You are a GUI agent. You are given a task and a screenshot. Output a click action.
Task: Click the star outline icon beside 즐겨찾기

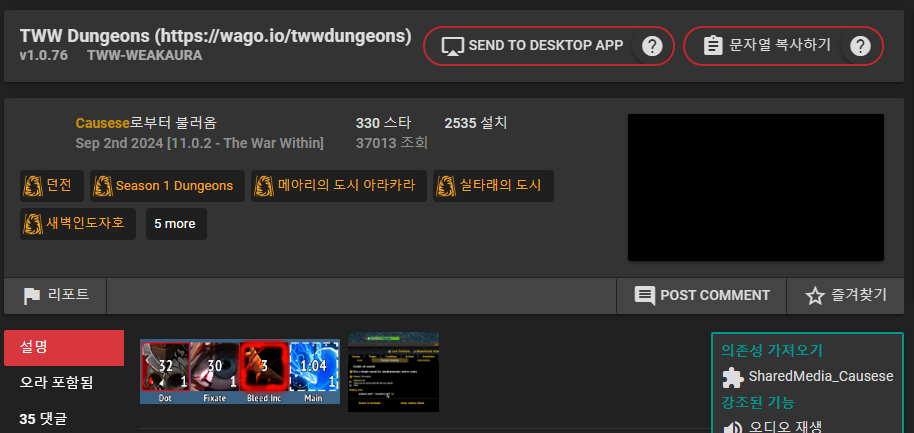pyautogui.click(x=814, y=296)
